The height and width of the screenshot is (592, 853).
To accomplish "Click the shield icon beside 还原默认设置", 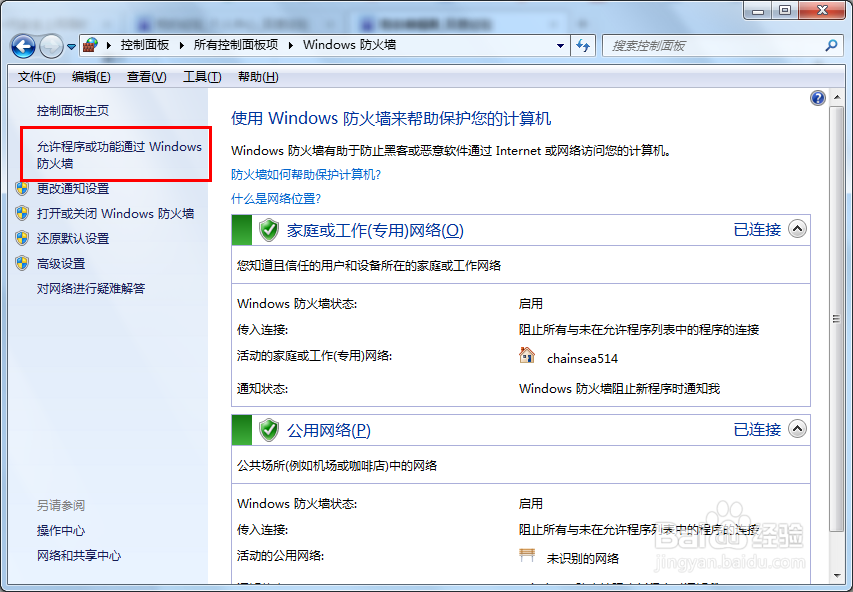I will pyautogui.click(x=22, y=238).
